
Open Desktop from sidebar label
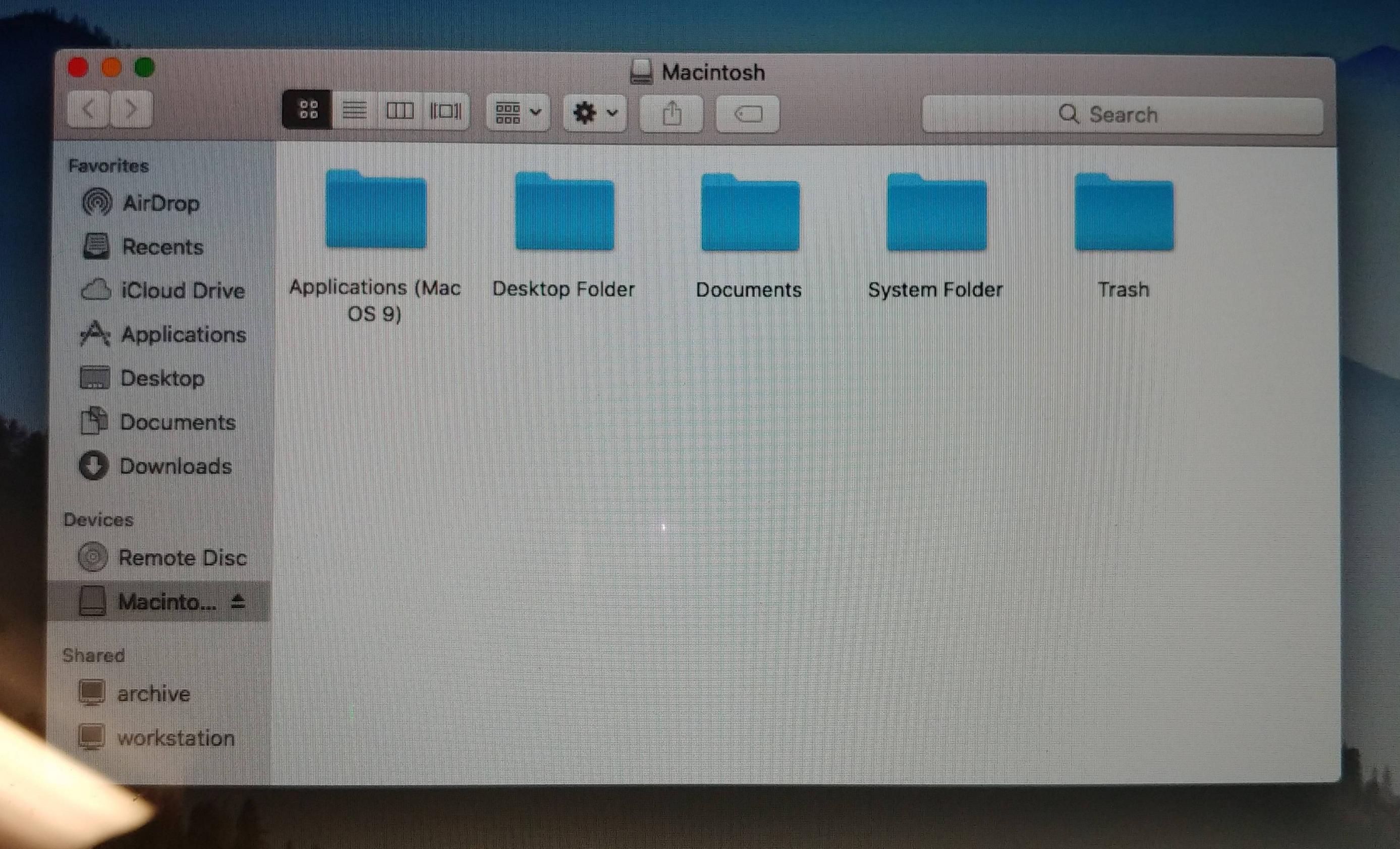tap(162, 379)
